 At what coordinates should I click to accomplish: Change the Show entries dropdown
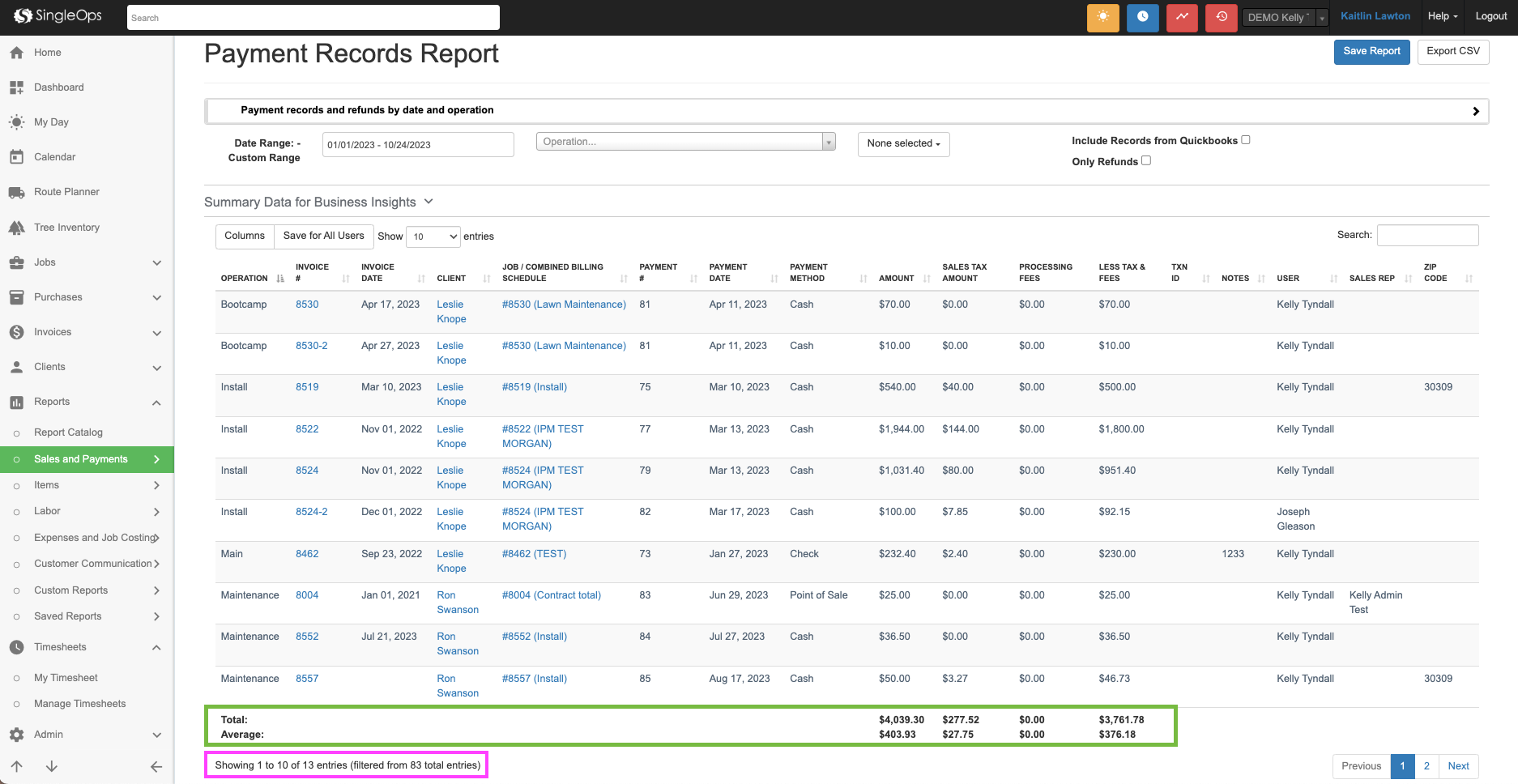click(x=433, y=236)
